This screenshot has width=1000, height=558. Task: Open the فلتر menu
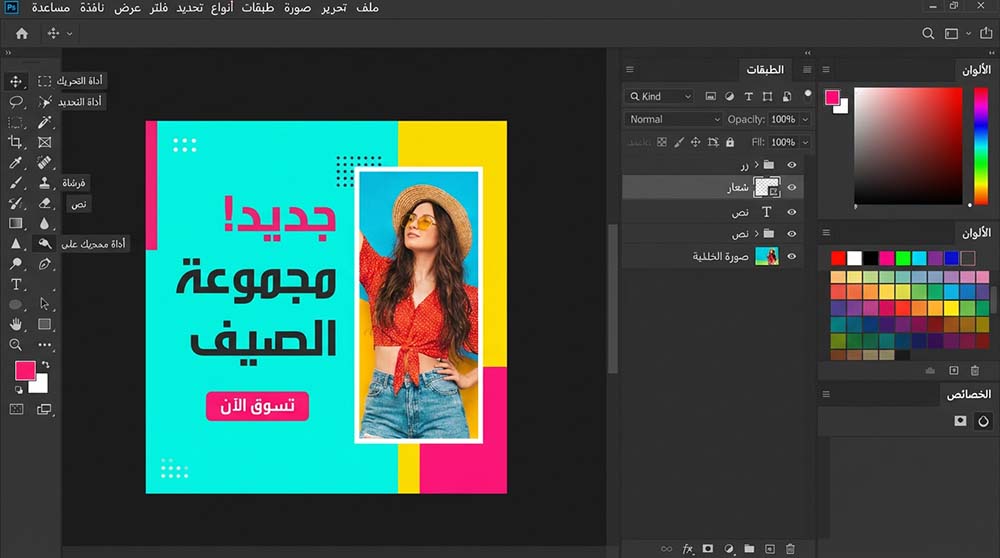coord(158,8)
